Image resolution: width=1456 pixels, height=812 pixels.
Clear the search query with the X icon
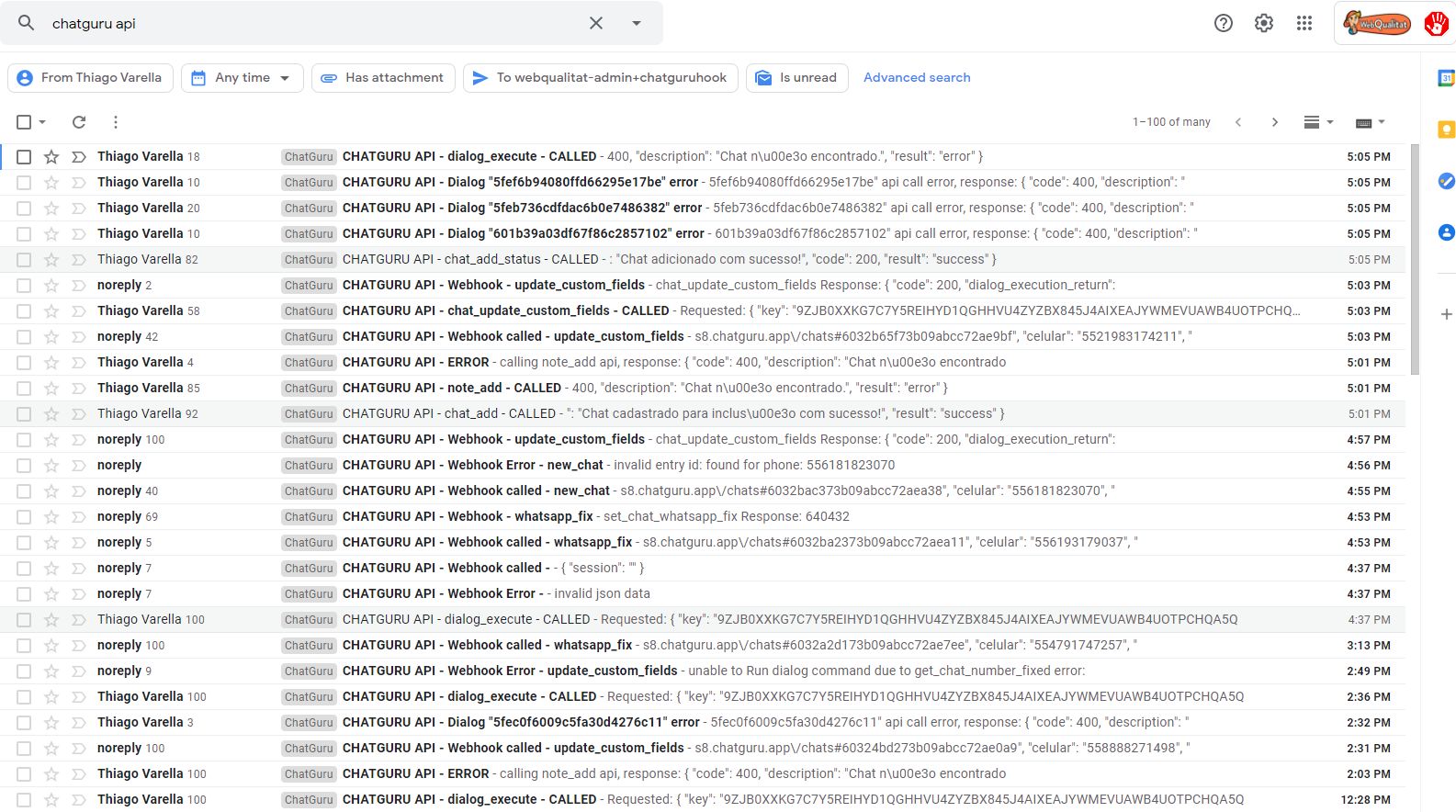(596, 23)
